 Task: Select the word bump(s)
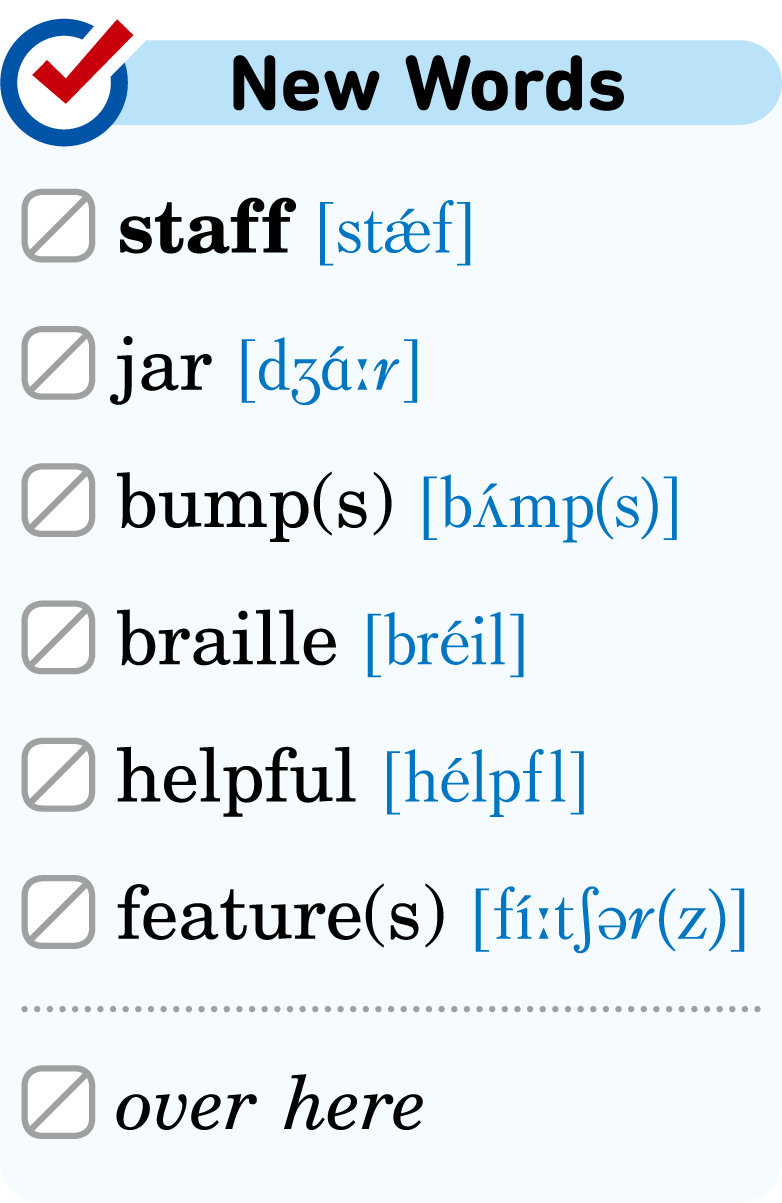[256, 504]
